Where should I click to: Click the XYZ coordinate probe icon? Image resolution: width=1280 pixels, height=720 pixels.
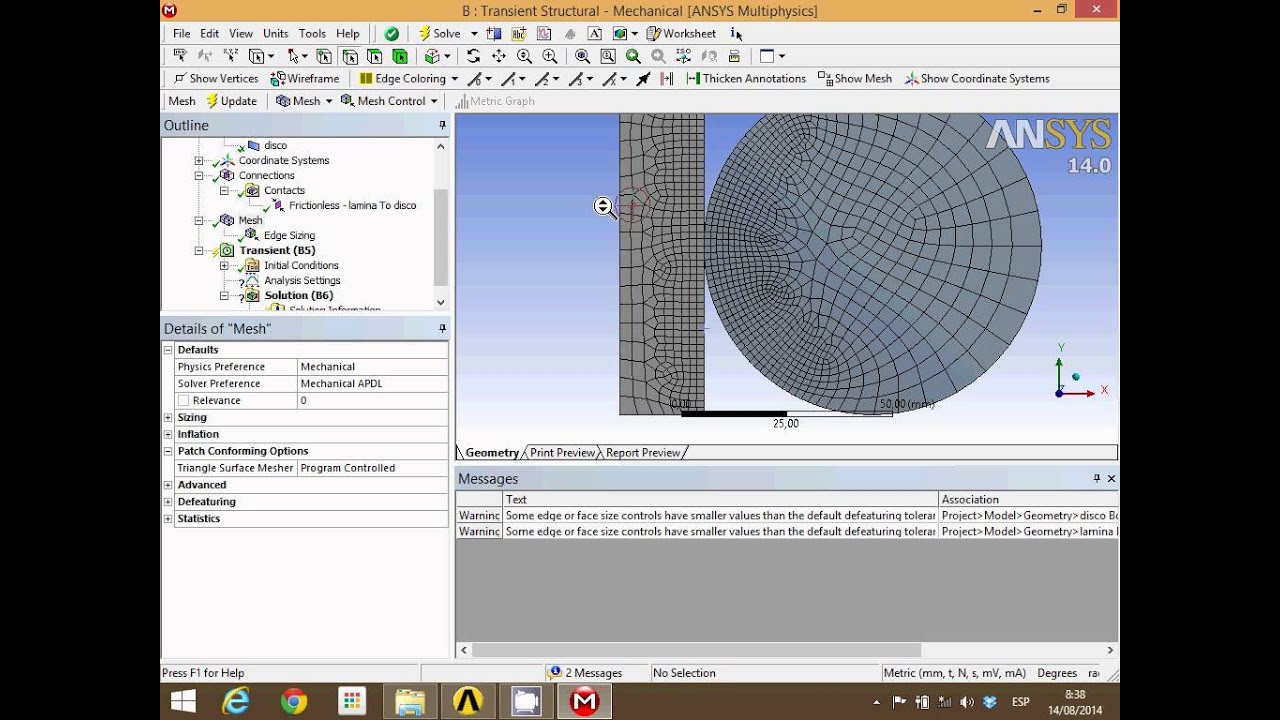point(231,56)
